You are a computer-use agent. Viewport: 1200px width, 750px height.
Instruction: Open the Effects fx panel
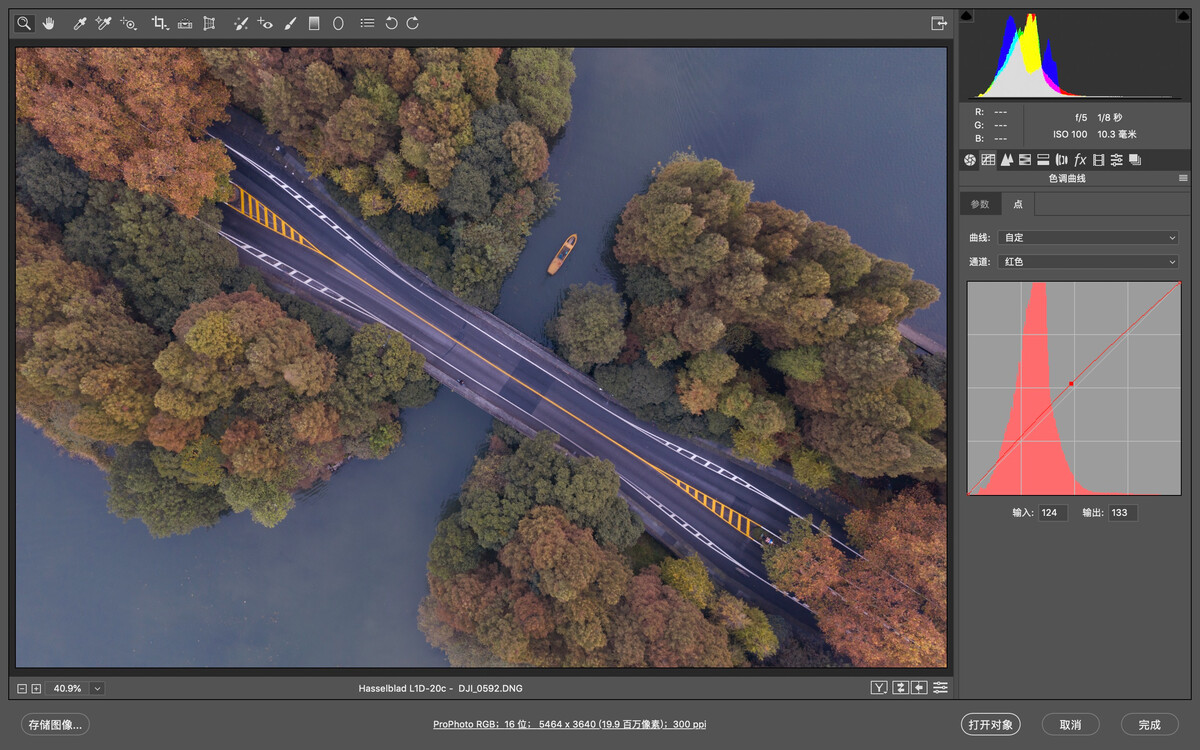click(x=1080, y=160)
